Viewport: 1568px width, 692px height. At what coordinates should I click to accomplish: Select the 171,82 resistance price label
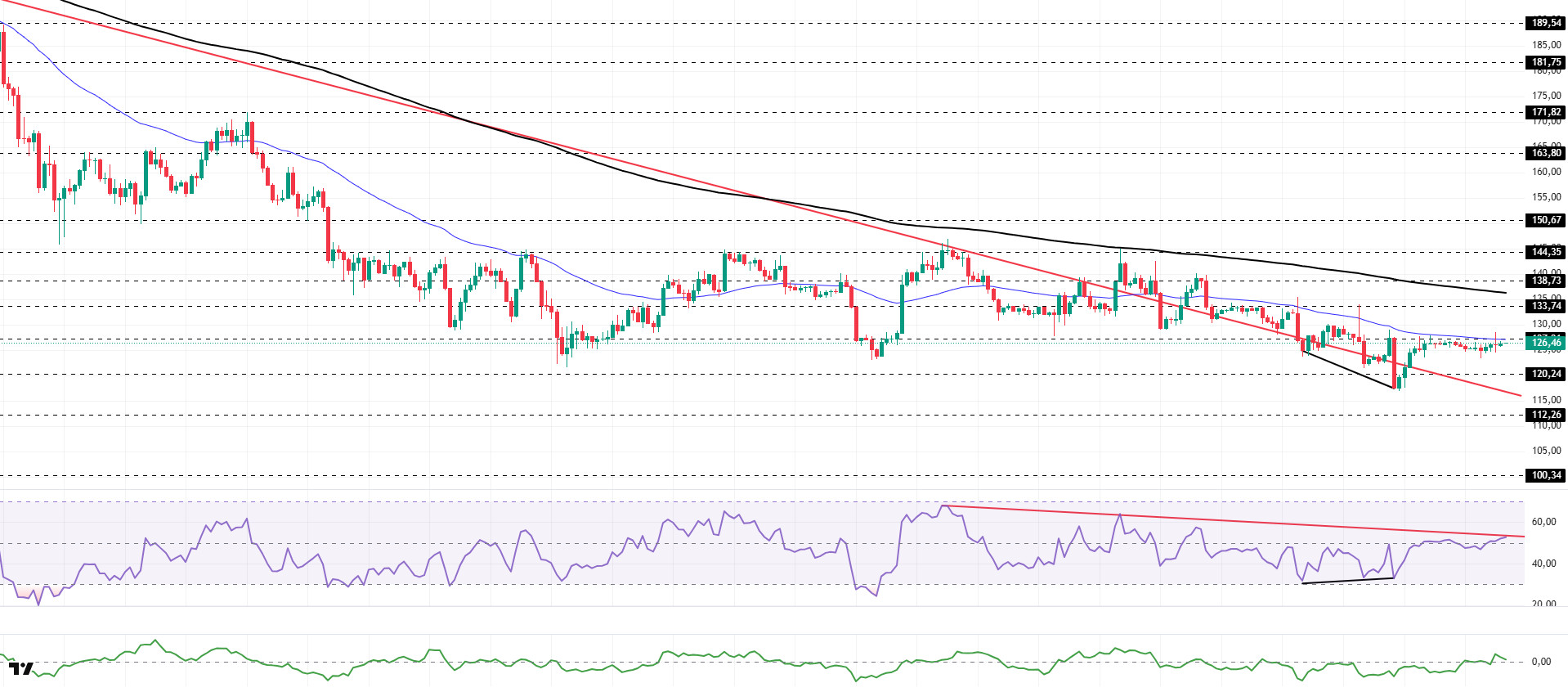coord(1545,112)
